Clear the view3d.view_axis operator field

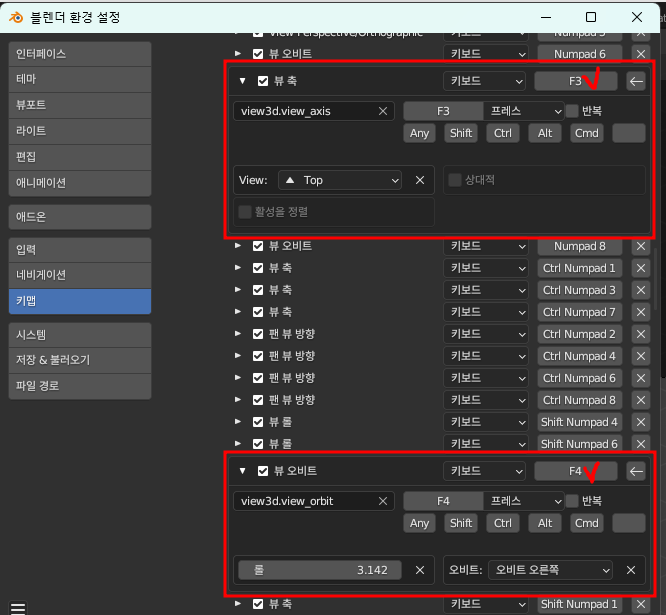(383, 111)
